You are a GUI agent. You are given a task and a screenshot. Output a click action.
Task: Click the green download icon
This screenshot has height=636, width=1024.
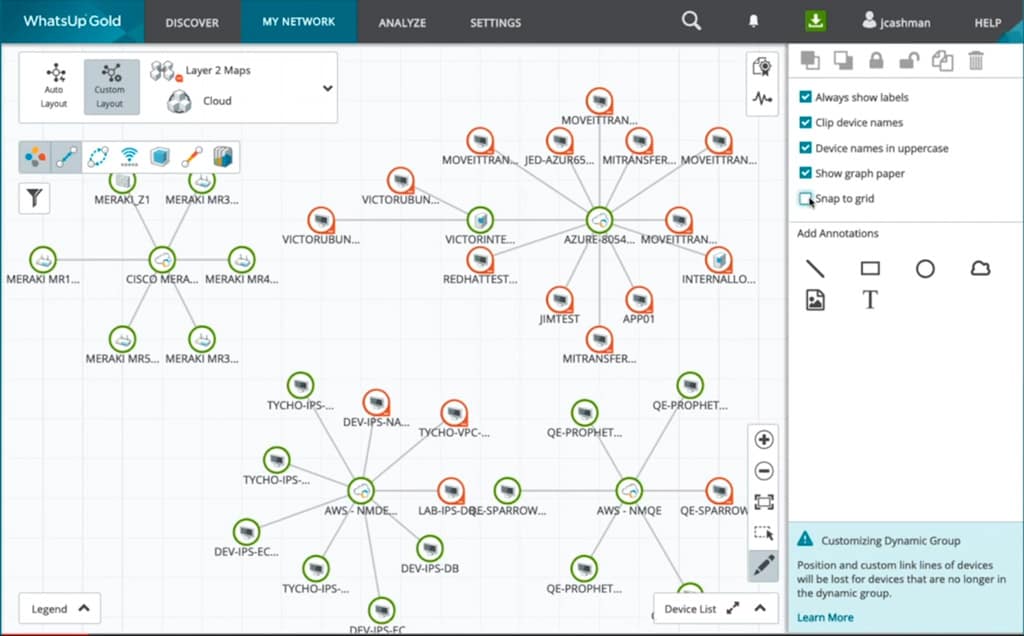(x=815, y=21)
